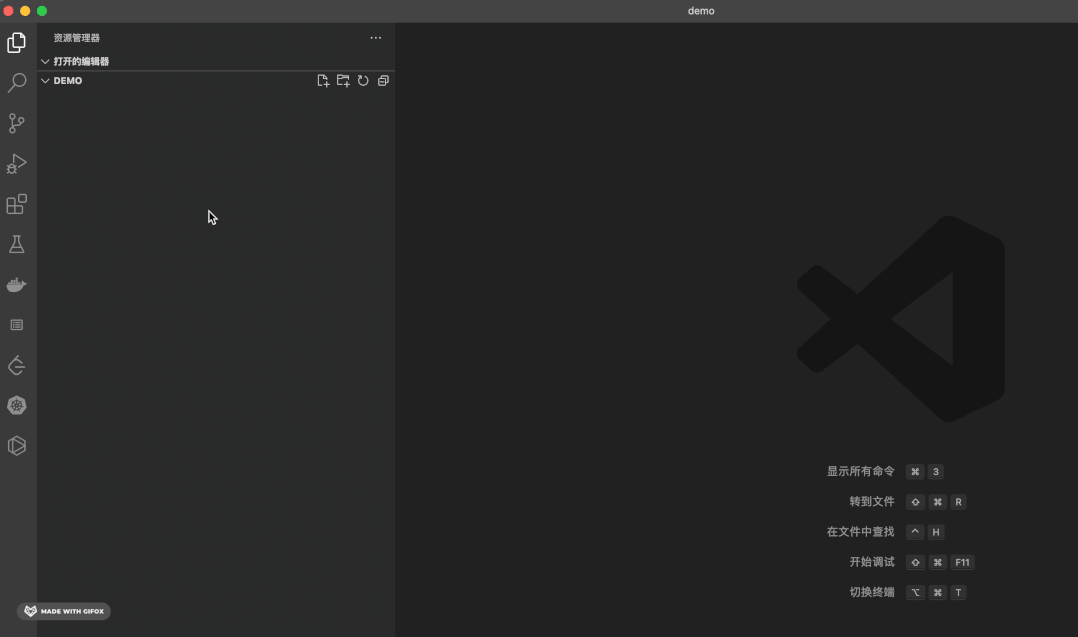Image resolution: width=1078 pixels, height=637 pixels.
Task: Open the Explorer view in activity bar
Action: pyautogui.click(x=16, y=43)
